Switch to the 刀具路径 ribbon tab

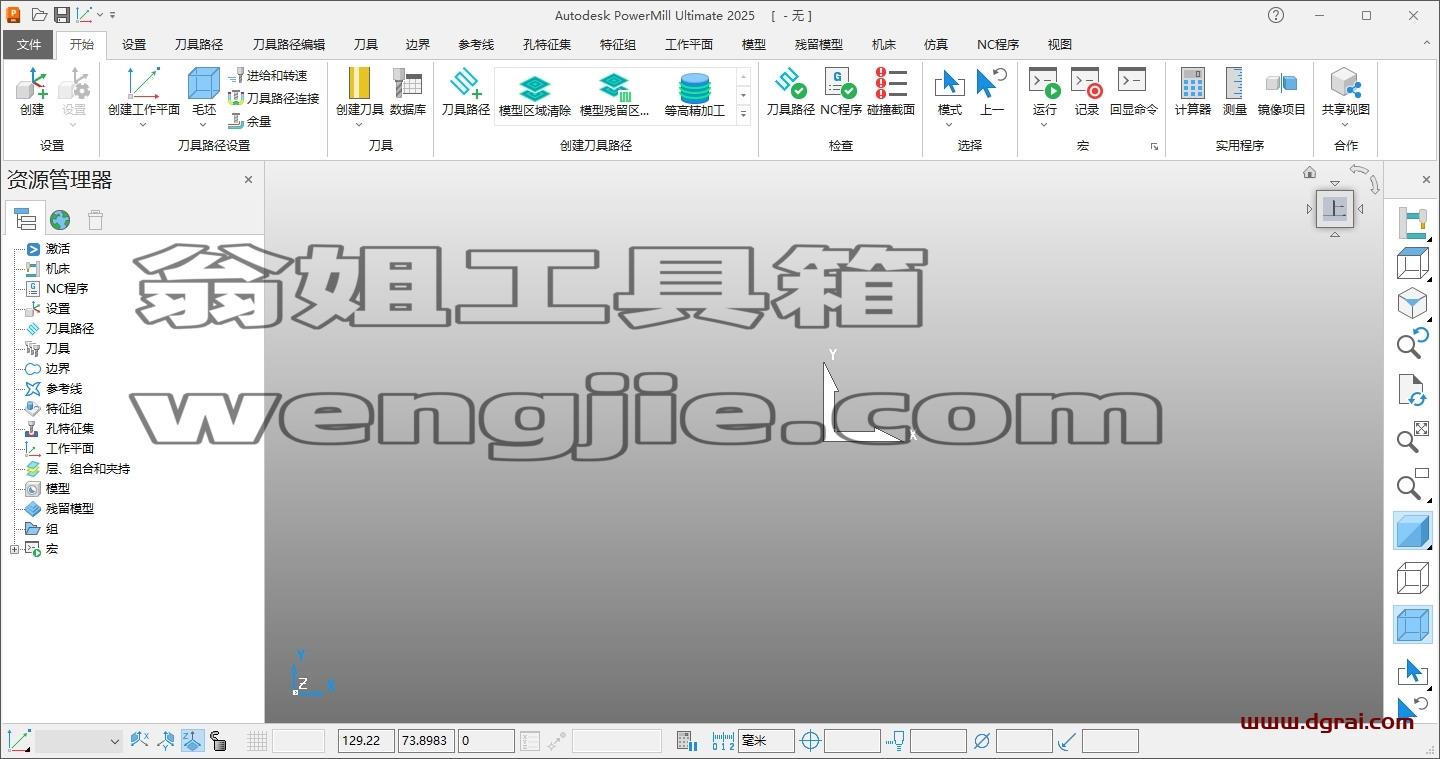(x=199, y=45)
